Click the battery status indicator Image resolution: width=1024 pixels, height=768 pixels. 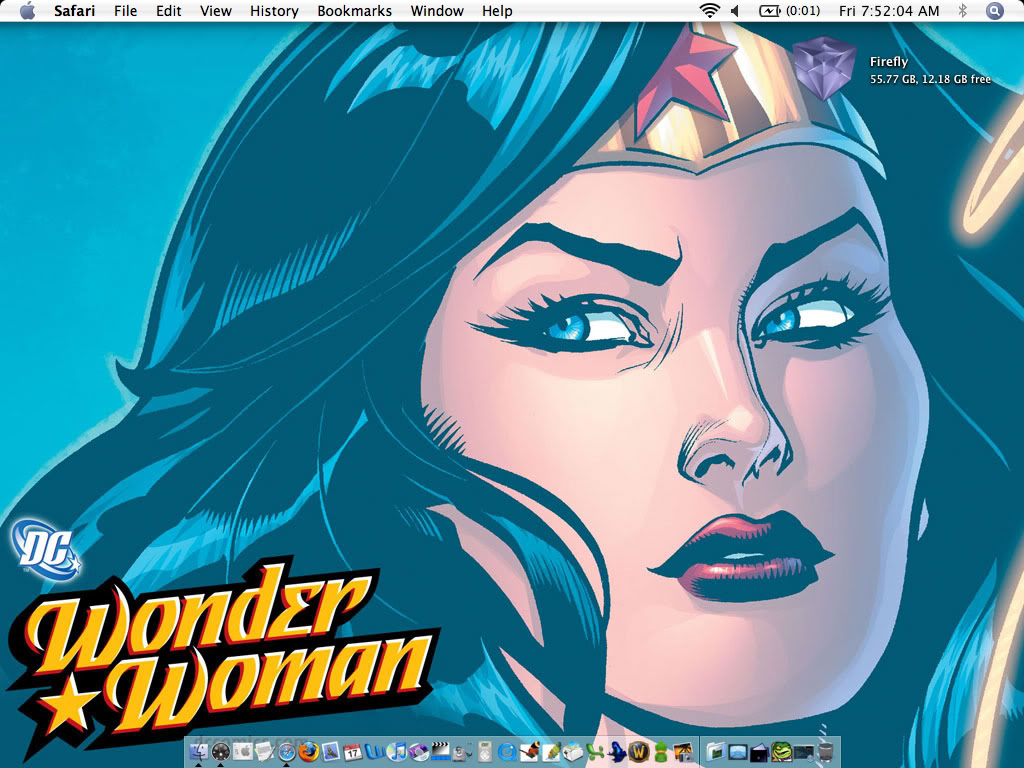pyautogui.click(x=789, y=10)
